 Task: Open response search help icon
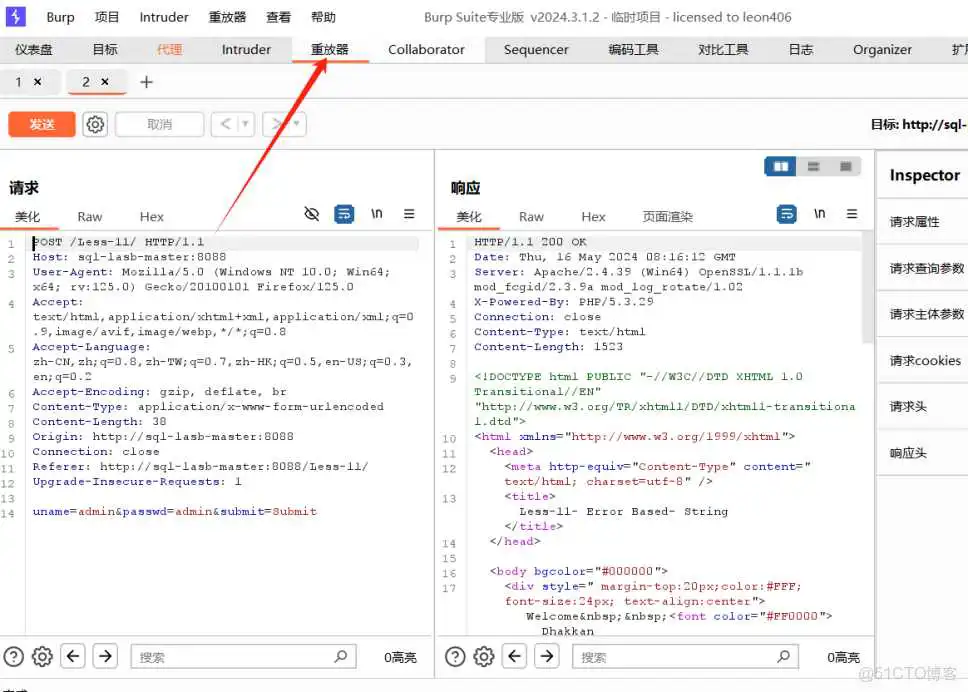455,656
